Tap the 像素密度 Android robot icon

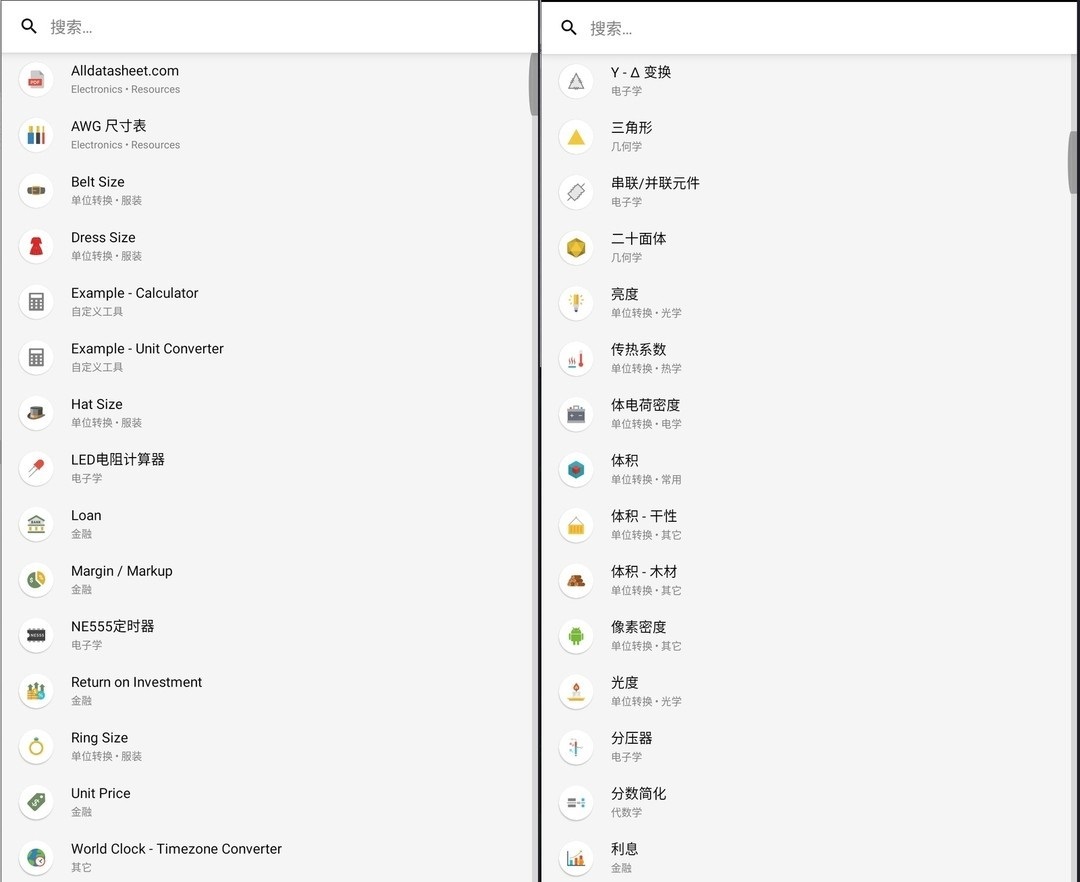pos(576,636)
